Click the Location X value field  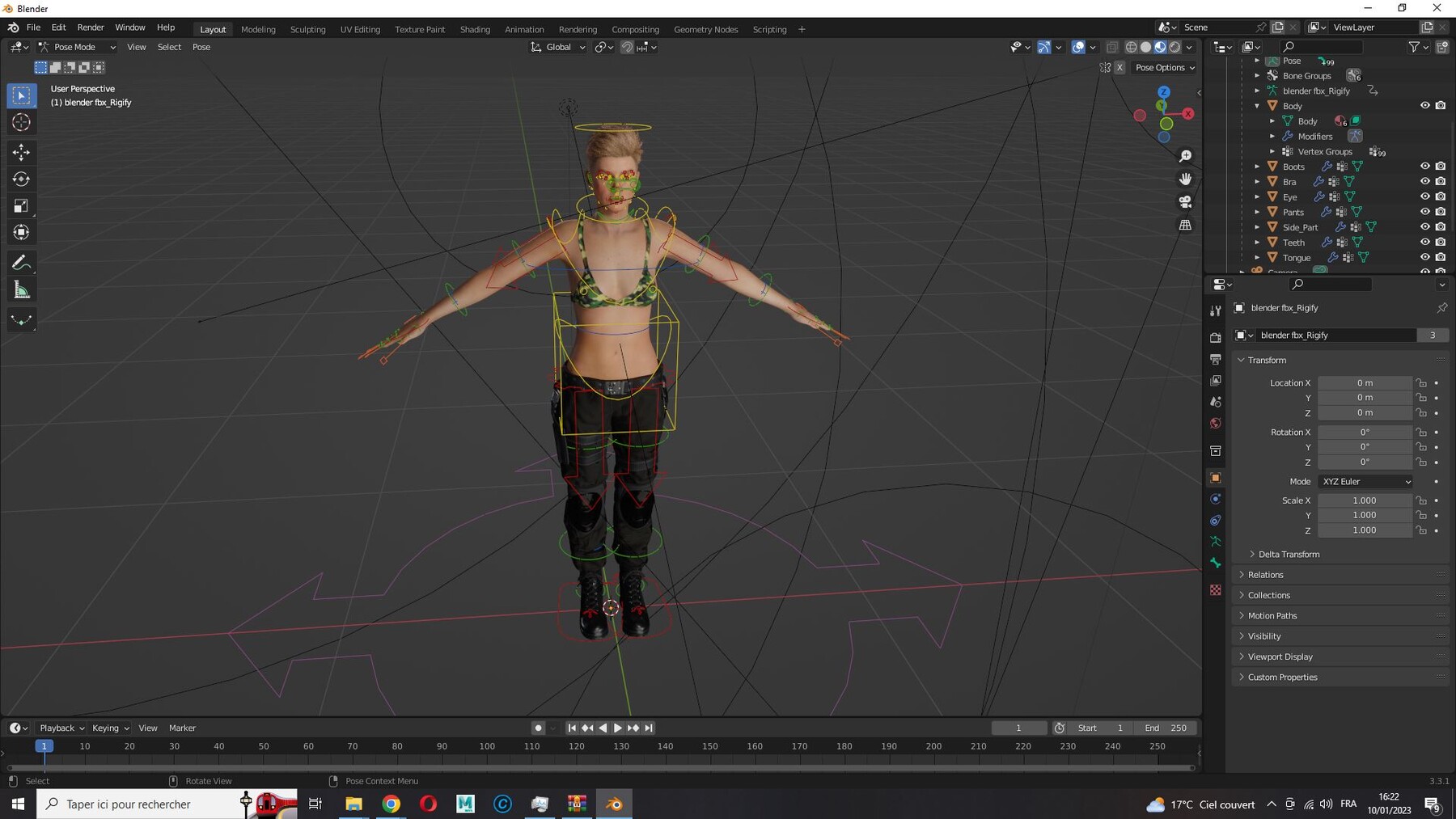(1365, 383)
